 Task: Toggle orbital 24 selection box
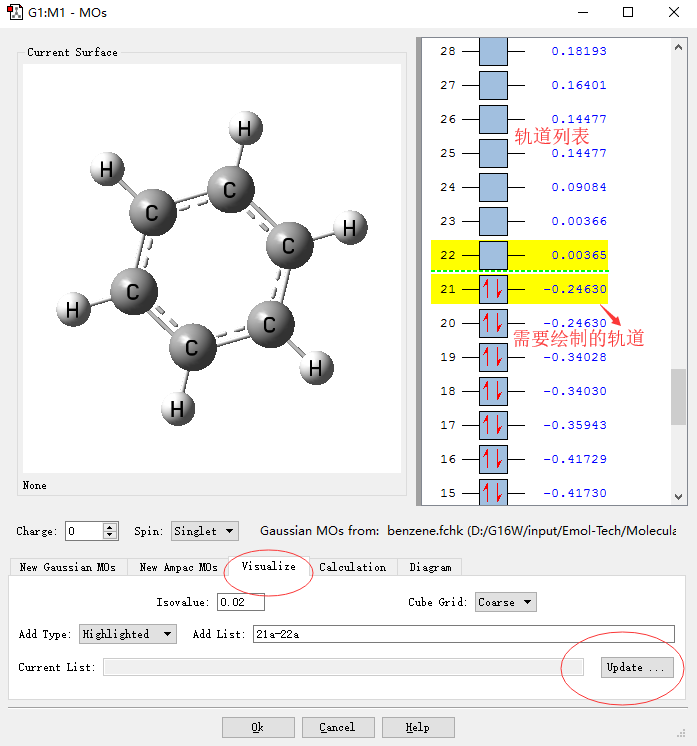tap(493, 187)
